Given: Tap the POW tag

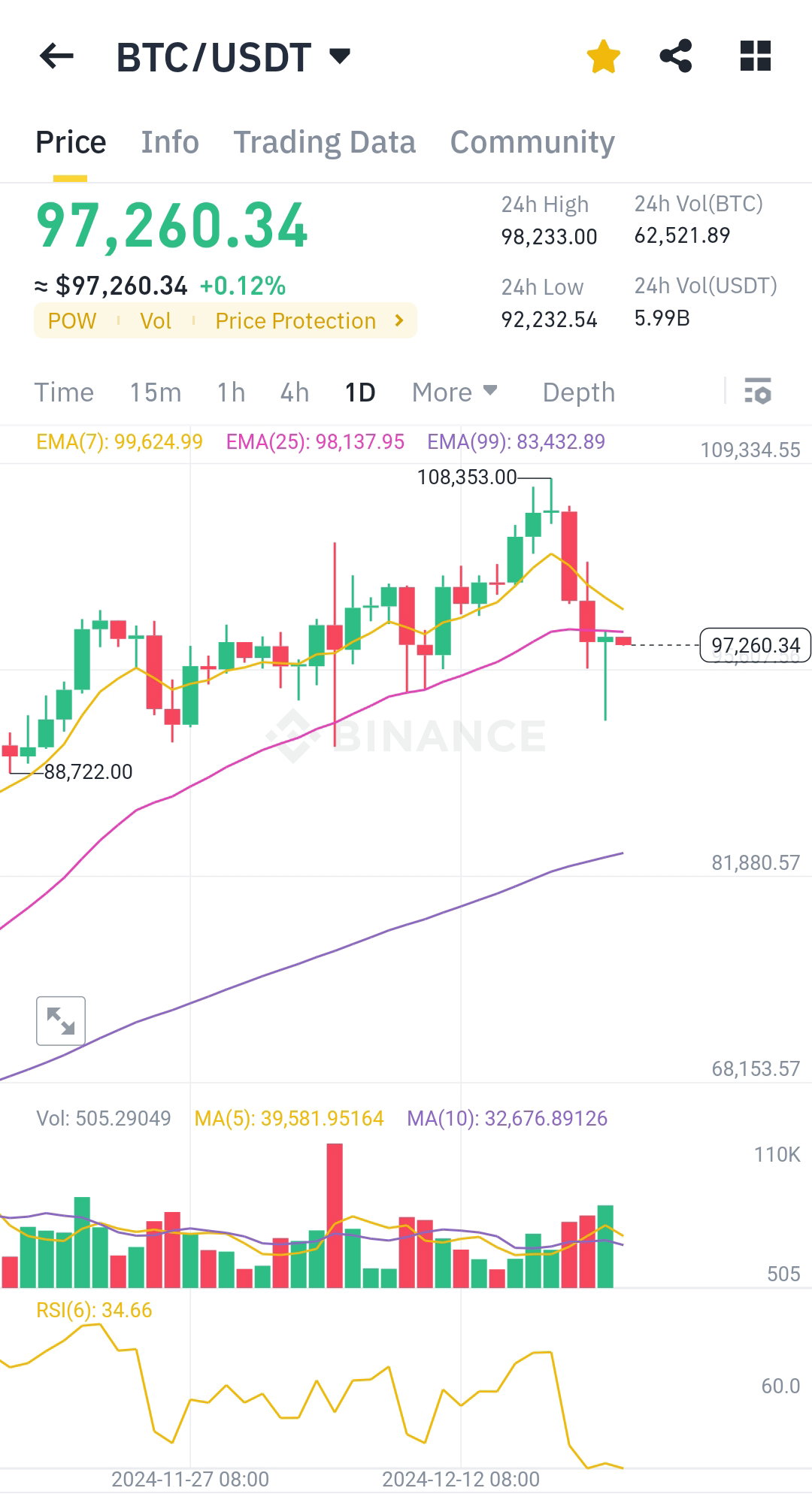Looking at the screenshot, I should (72, 321).
